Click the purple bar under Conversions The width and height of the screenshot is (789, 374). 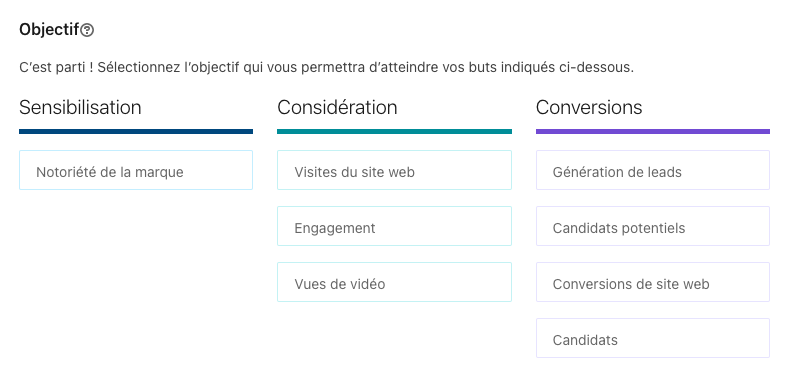pyautogui.click(x=653, y=131)
